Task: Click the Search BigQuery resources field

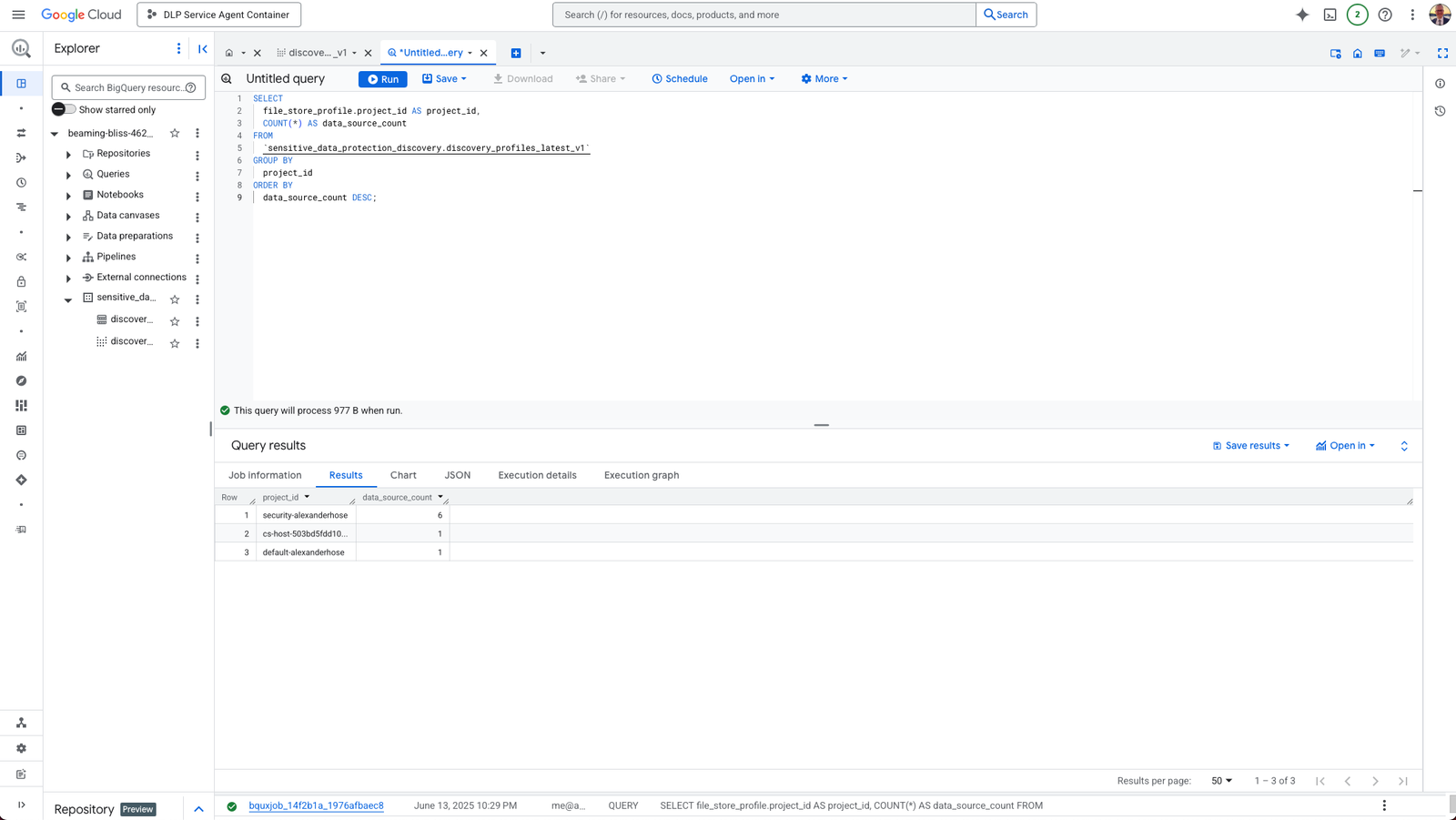Action: tap(128, 87)
